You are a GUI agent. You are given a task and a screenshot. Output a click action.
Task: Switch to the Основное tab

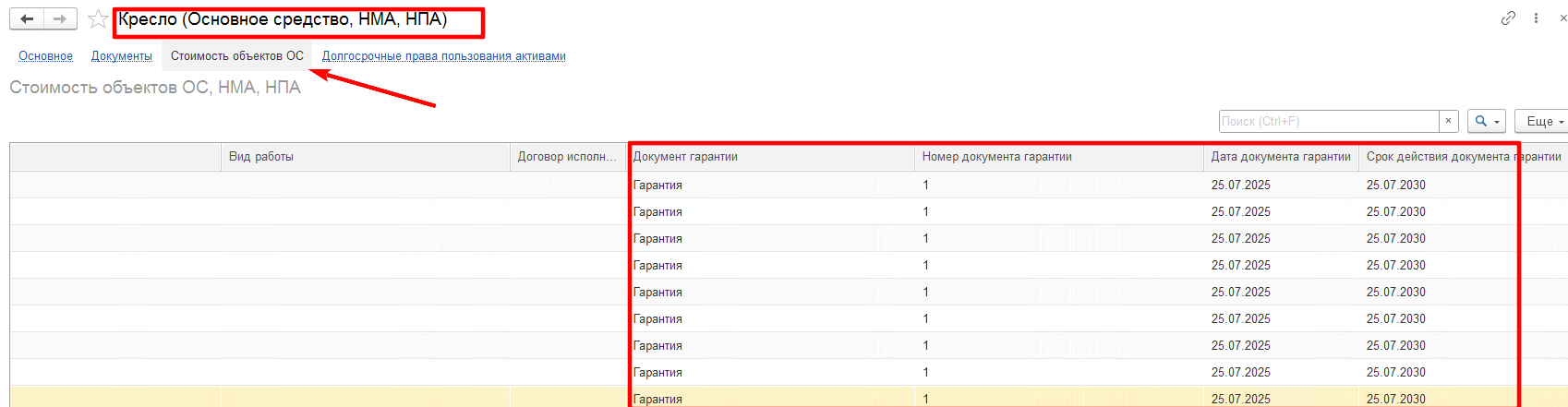tap(45, 56)
